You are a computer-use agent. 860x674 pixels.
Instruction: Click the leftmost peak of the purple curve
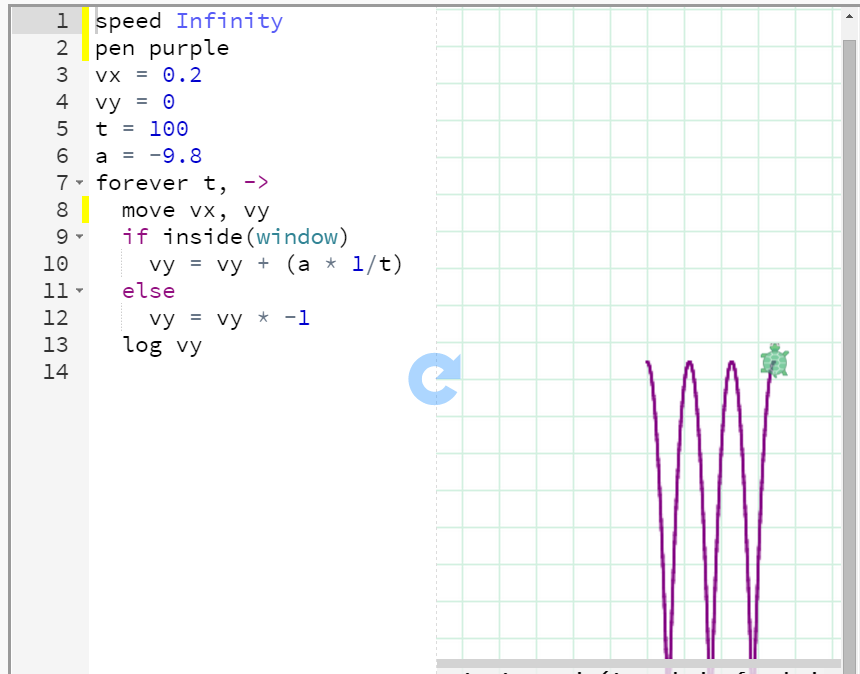(648, 362)
